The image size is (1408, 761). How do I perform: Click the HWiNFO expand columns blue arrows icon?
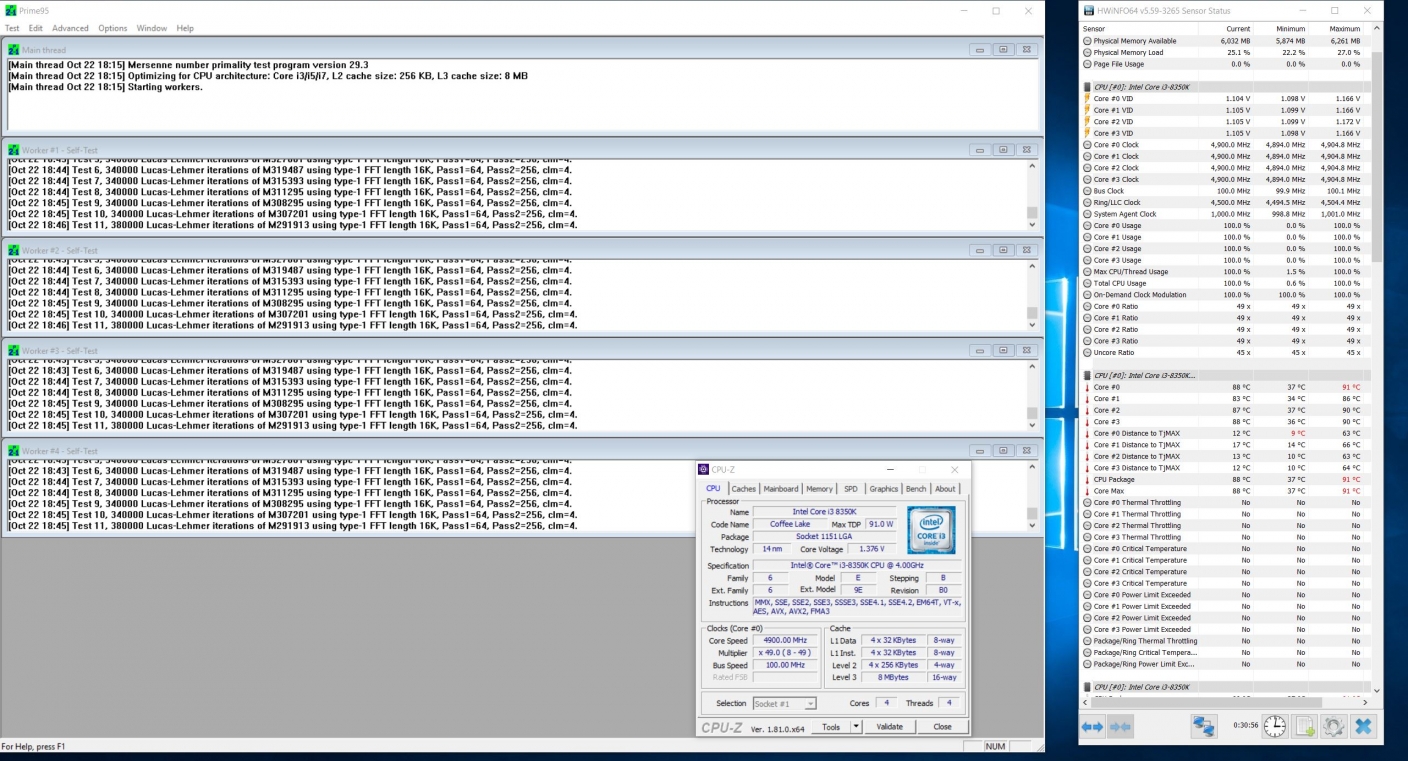pos(1093,727)
